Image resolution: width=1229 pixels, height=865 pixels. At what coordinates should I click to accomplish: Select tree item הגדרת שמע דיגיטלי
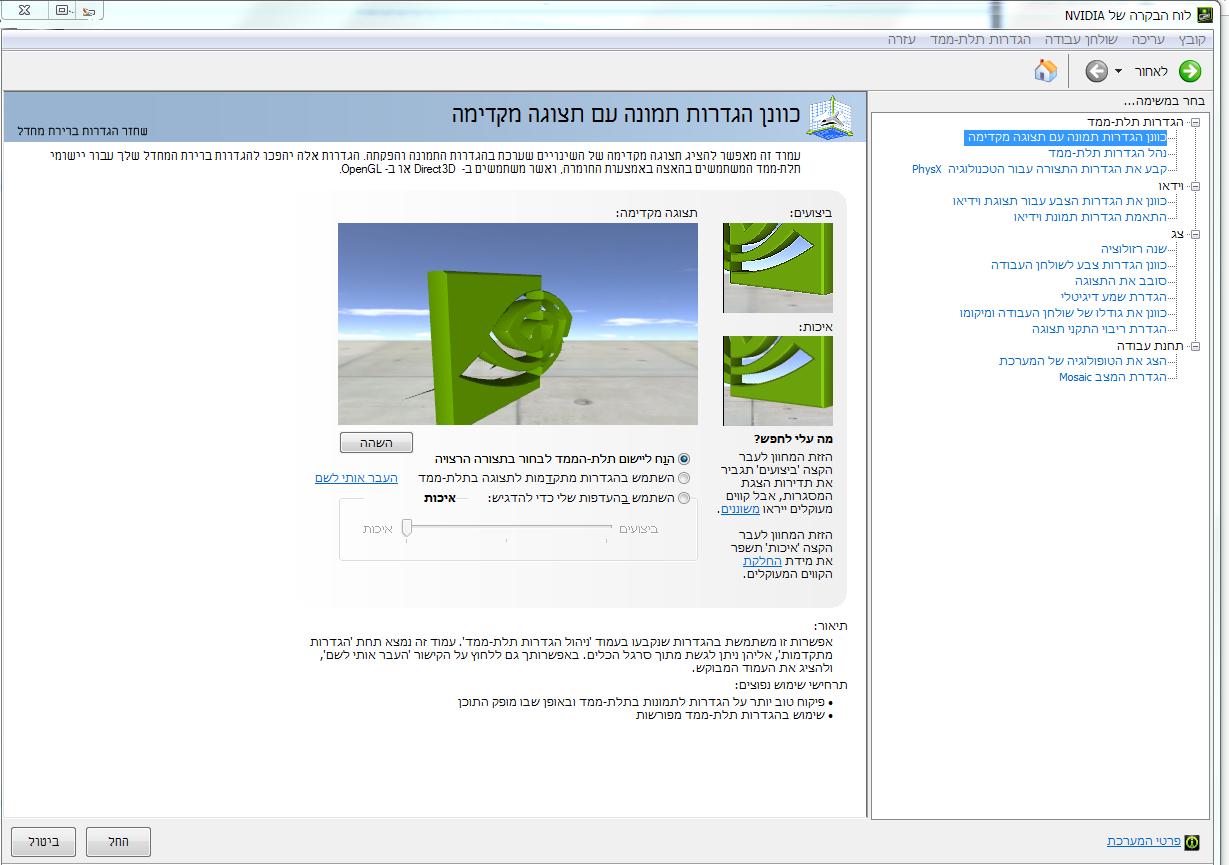pos(1114,297)
